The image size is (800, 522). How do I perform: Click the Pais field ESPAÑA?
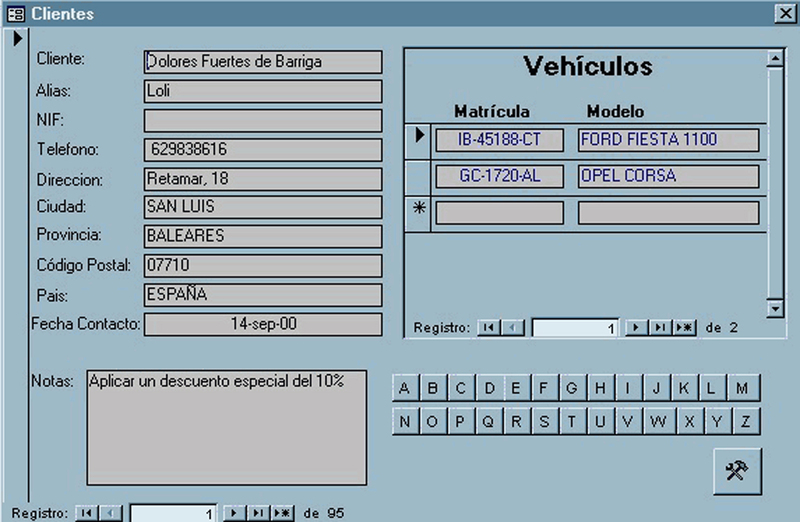[x=263, y=295]
